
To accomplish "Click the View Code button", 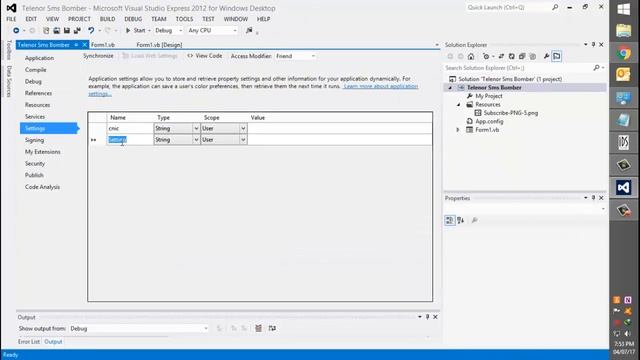I will click(204, 56).
